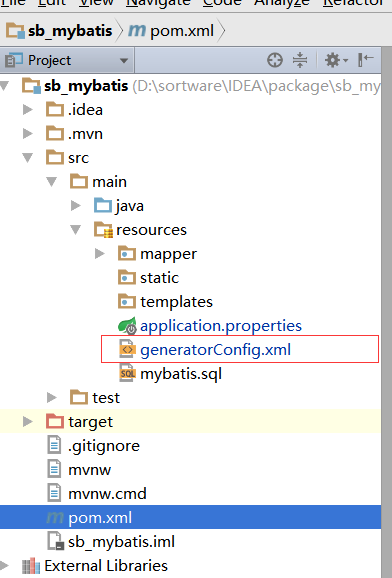The width and height of the screenshot is (392, 578).
Task: Expand the java folder arrow
Action: [76, 206]
